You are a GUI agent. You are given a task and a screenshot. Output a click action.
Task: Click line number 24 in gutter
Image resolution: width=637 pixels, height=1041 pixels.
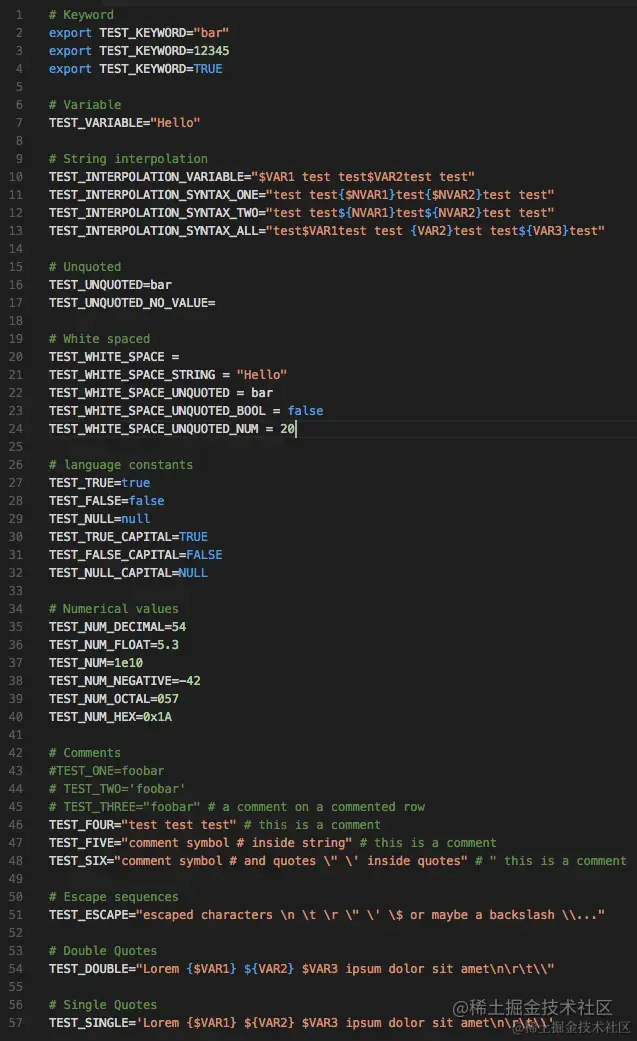(15, 428)
